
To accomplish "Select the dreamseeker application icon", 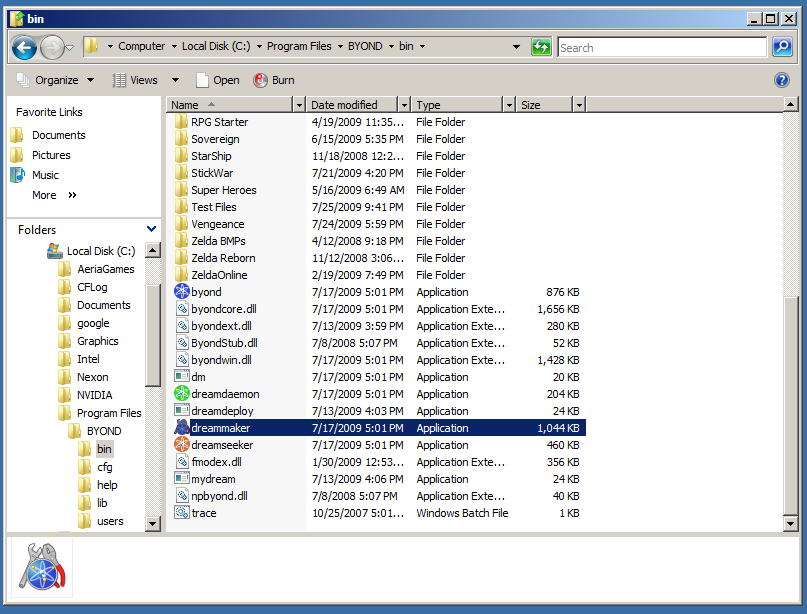I will pos(182,445).
